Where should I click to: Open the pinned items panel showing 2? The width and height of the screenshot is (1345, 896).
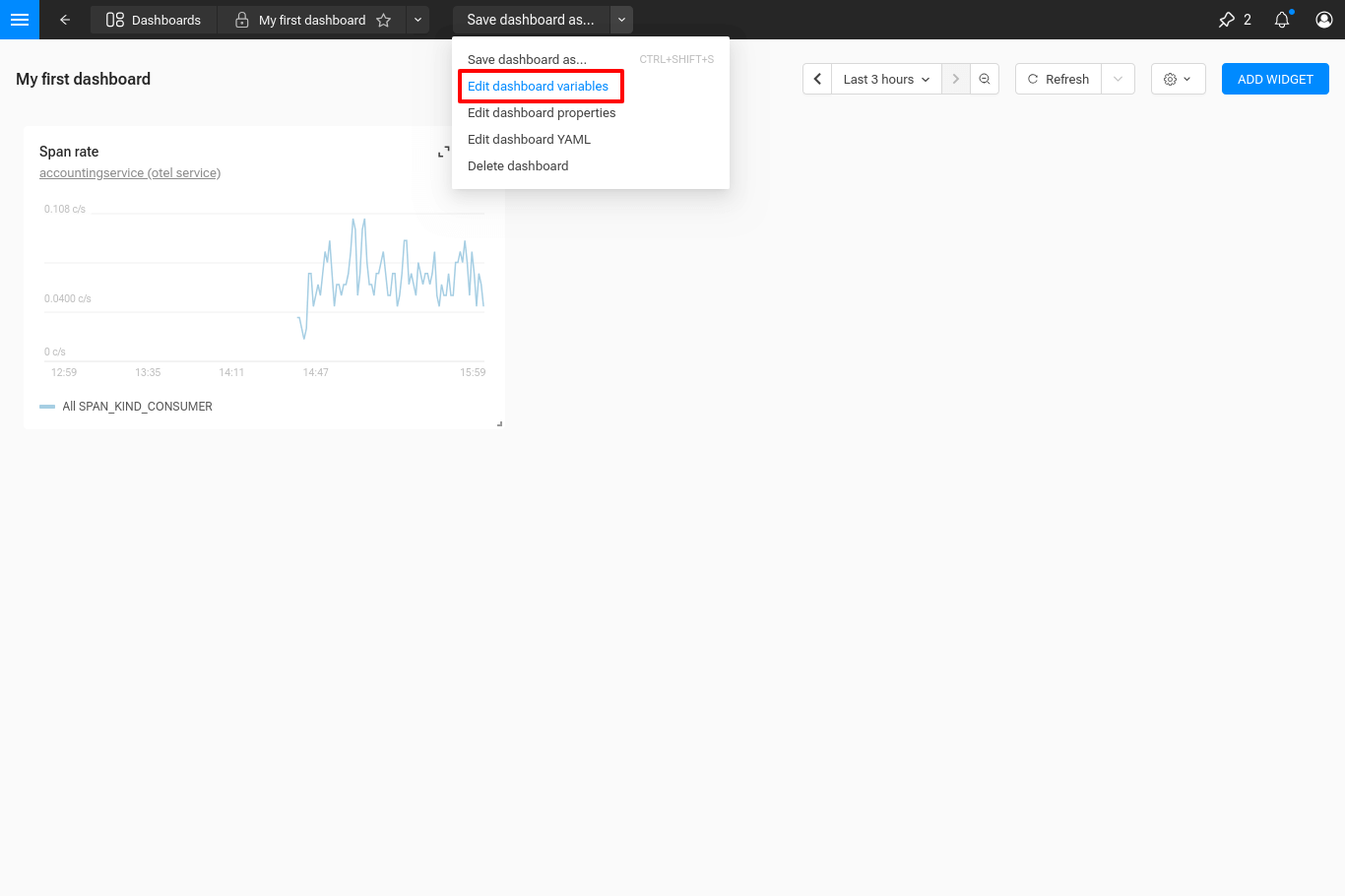1233,19
